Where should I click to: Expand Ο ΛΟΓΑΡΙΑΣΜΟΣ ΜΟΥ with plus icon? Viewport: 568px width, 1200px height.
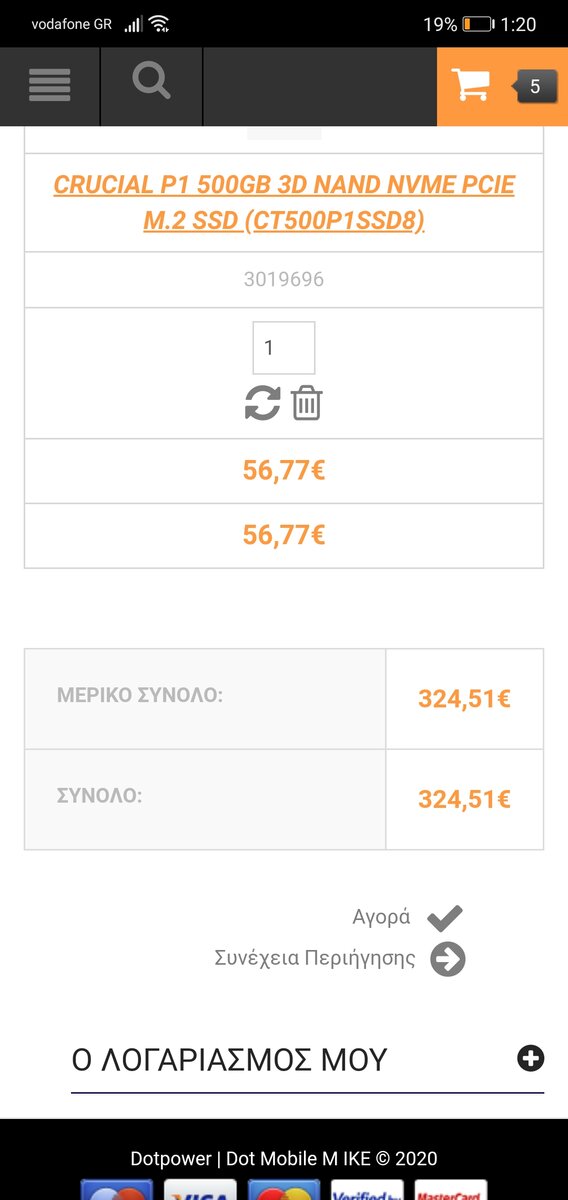pyautogui.click(x=531, y=1058)
